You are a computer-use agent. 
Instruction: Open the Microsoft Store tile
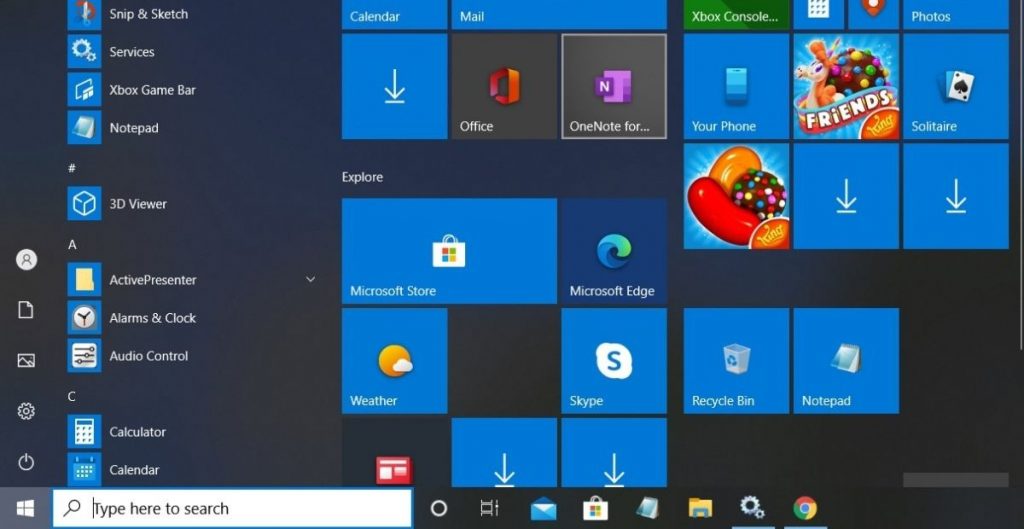449,251
